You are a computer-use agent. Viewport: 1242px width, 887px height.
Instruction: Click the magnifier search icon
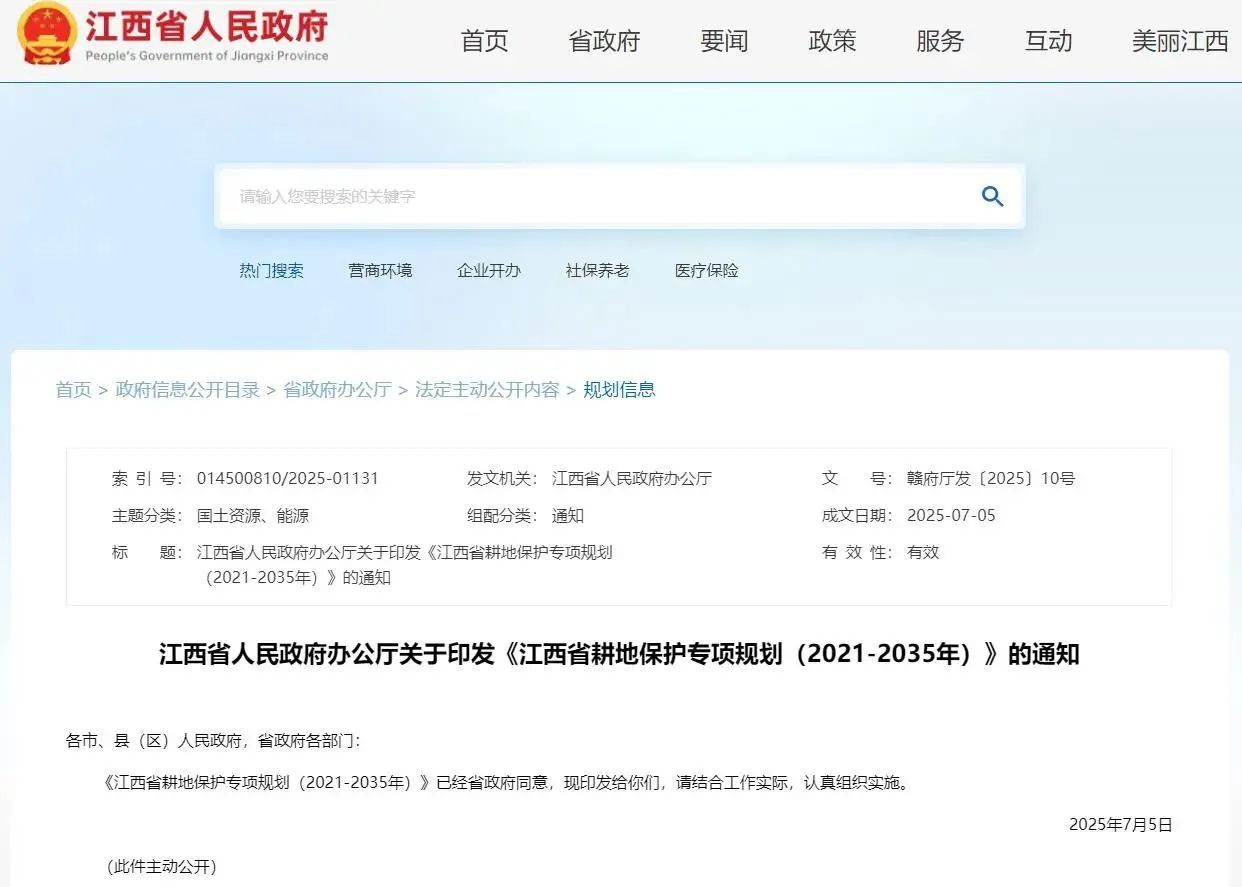tap(992, 196)
